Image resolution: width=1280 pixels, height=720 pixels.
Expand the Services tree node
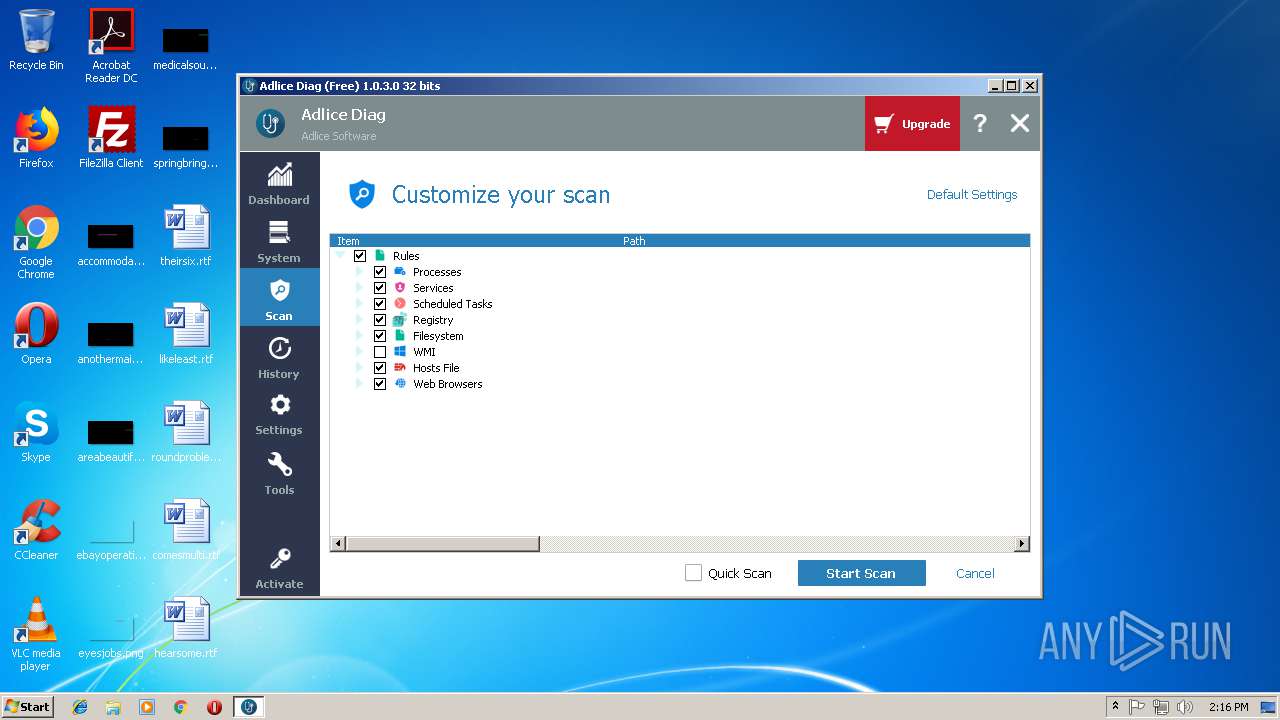pyautogui.click(x=360, y=288)
